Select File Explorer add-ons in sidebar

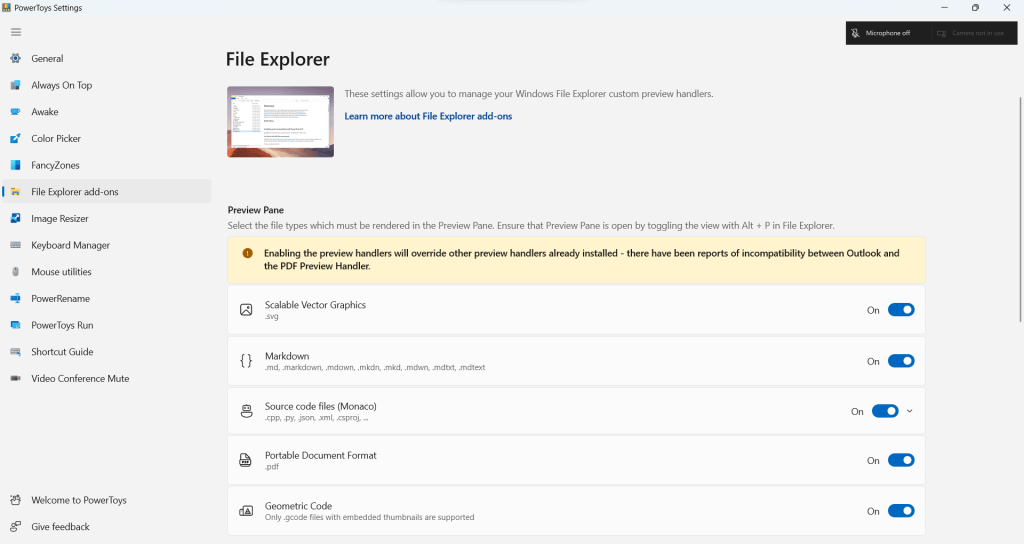coord(107,192)
